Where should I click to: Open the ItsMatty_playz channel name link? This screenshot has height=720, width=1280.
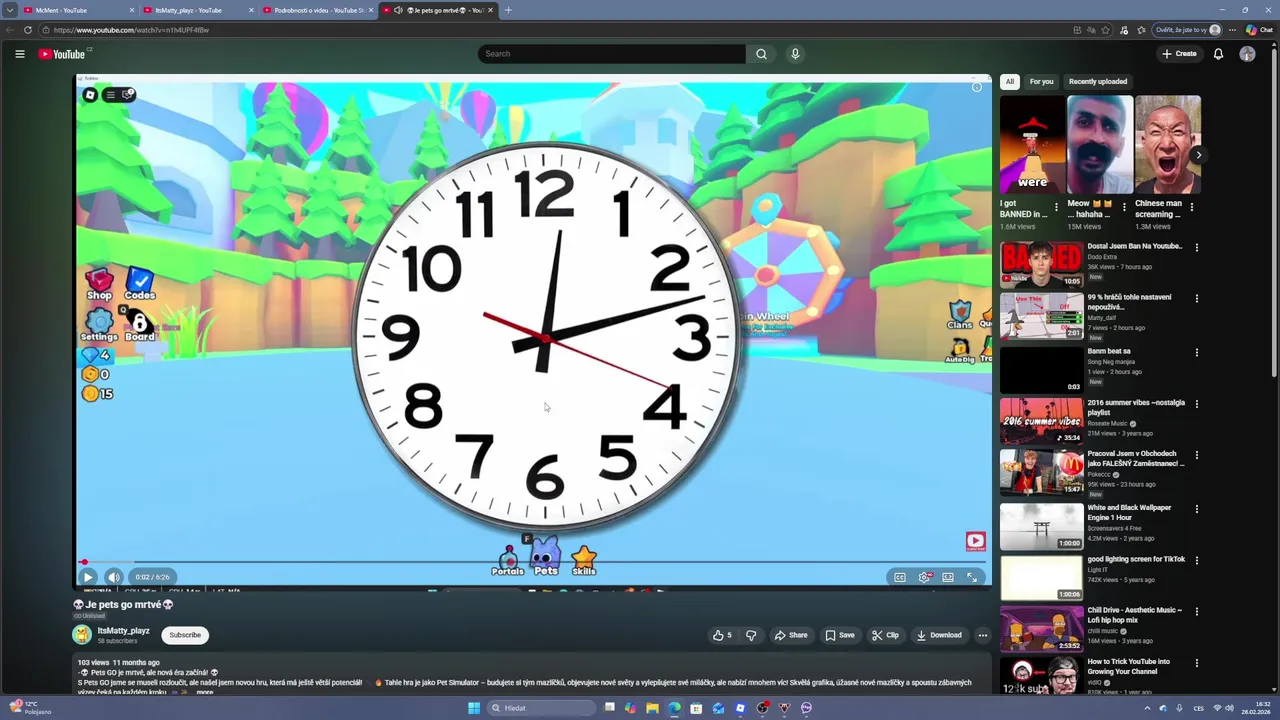[123, 631]
